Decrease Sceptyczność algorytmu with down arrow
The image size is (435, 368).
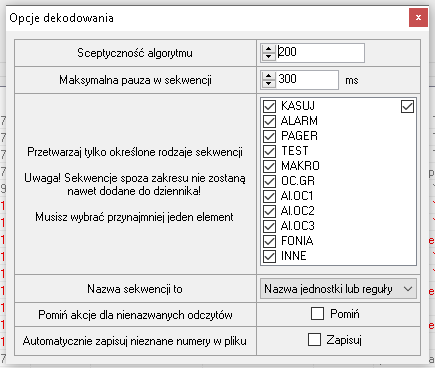[x=268, y=56]
